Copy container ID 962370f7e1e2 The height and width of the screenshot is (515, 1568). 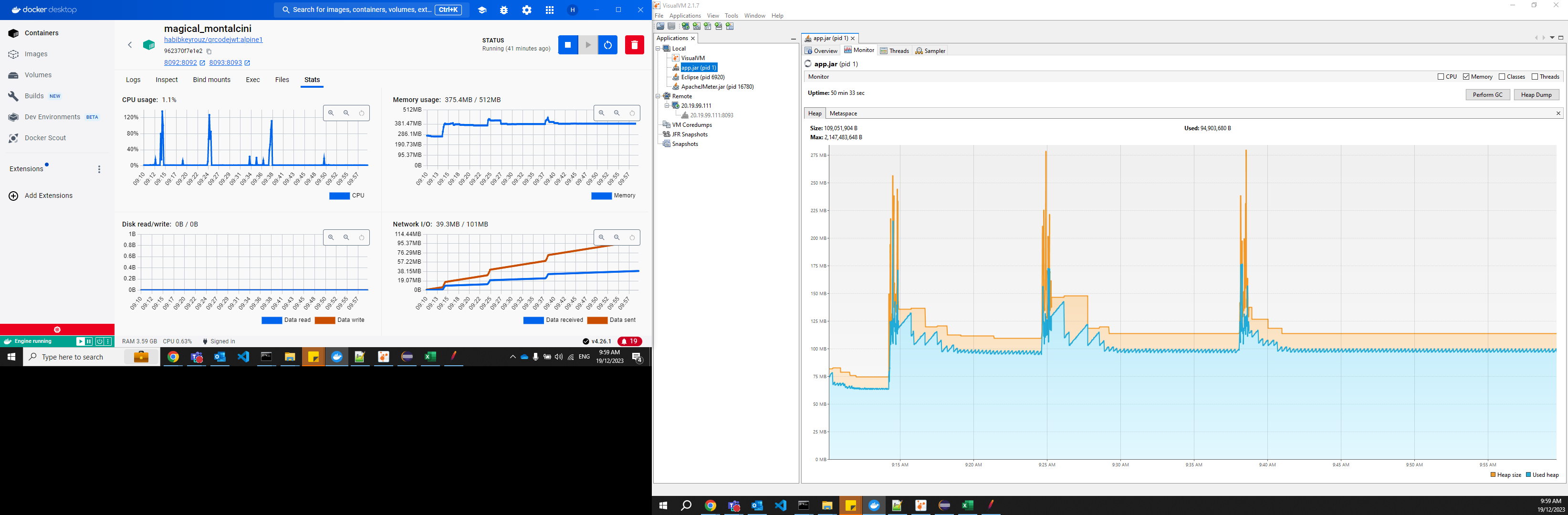click(209, 51)
